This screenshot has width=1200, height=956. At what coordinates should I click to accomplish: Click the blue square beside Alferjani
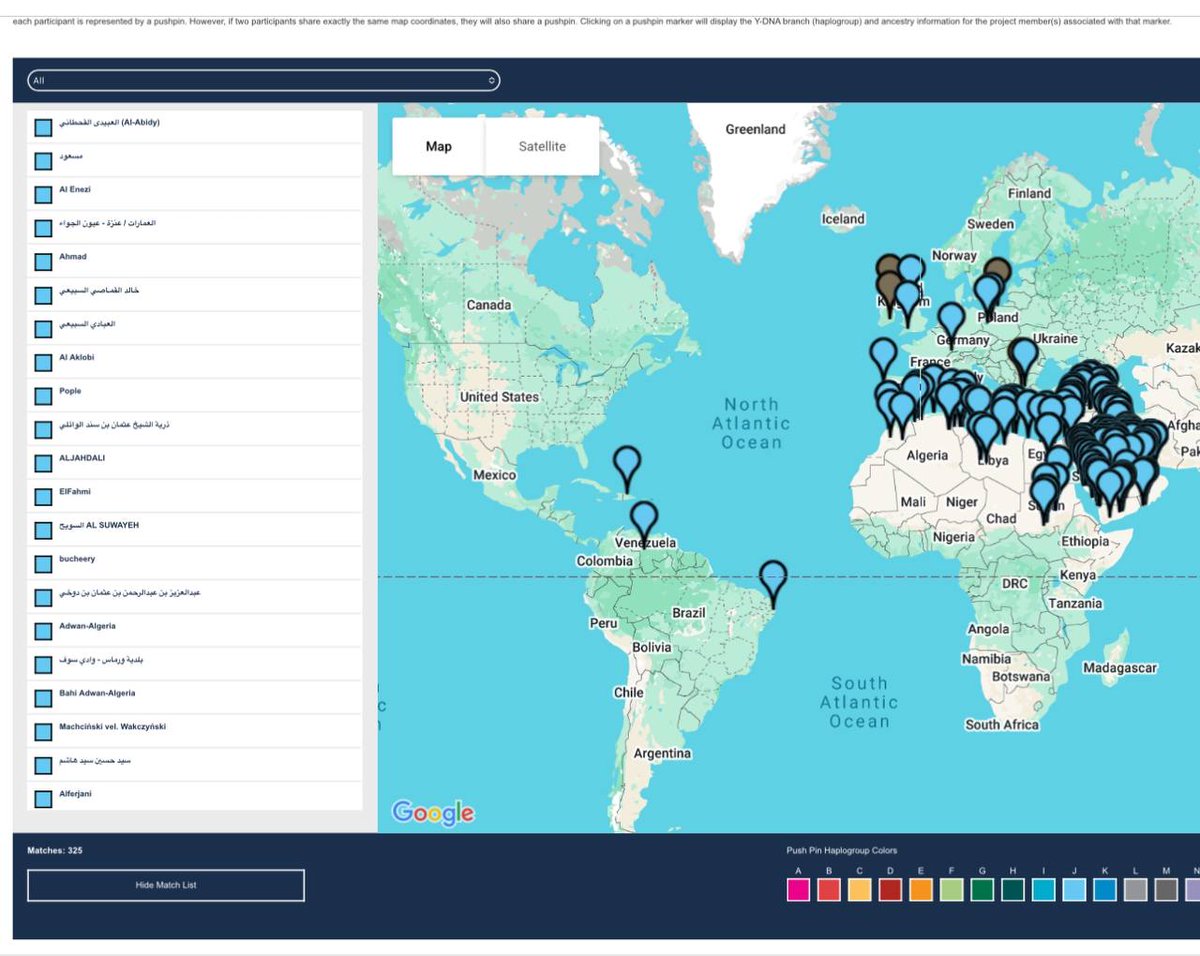point(43,799)
